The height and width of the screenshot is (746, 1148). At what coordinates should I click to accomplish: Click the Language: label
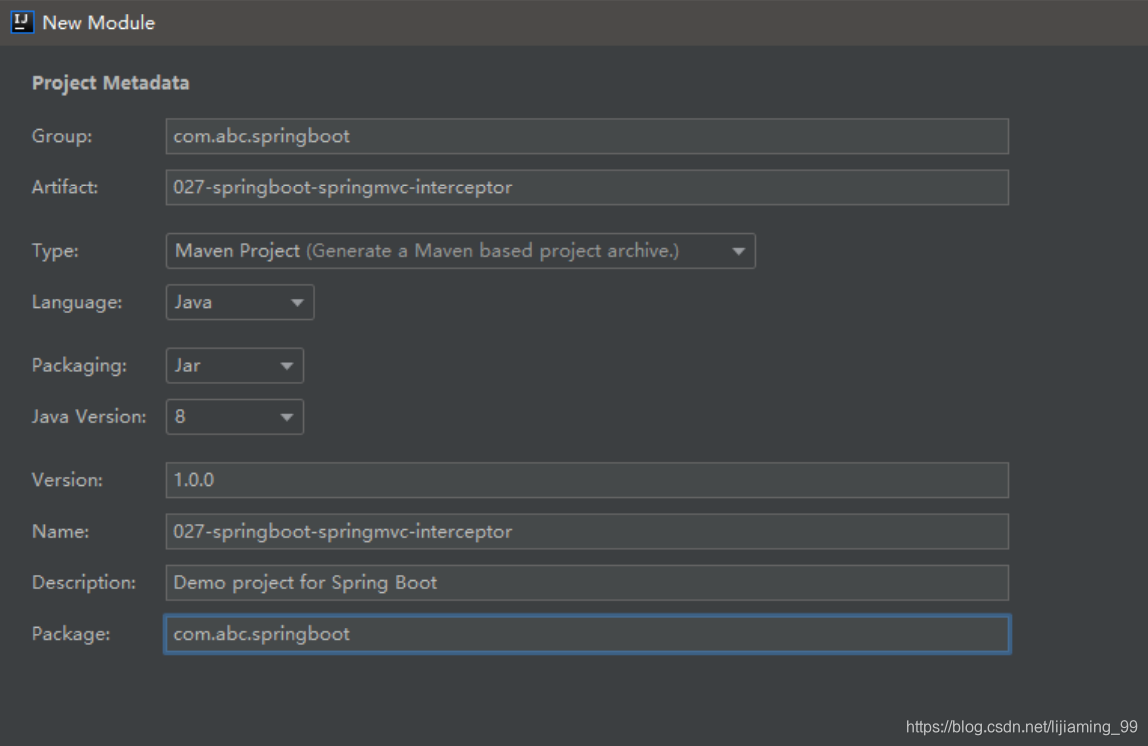point(77,302)
